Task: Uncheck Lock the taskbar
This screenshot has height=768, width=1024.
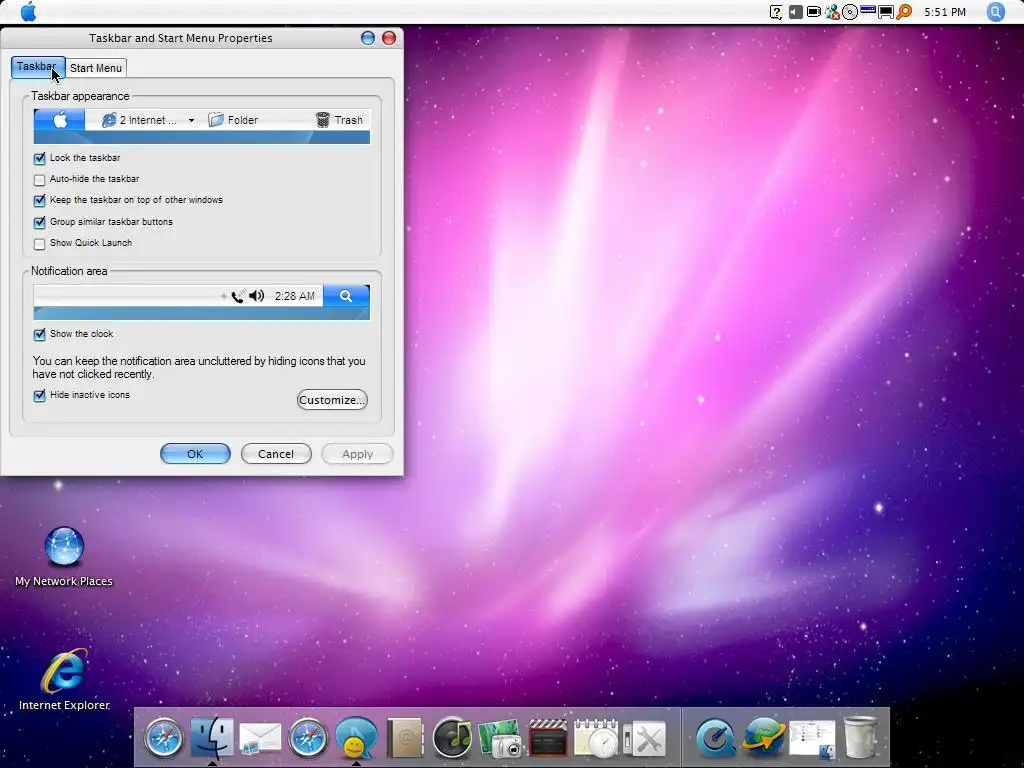Action: (39, 158)
